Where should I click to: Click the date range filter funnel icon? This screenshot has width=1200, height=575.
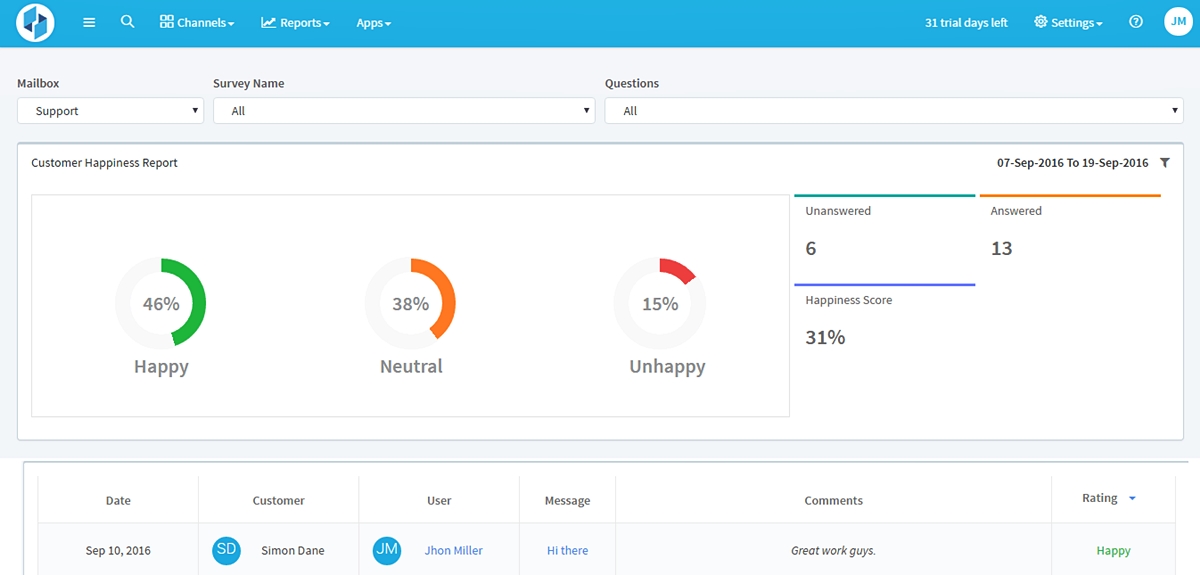click(x=1165, y=162)
